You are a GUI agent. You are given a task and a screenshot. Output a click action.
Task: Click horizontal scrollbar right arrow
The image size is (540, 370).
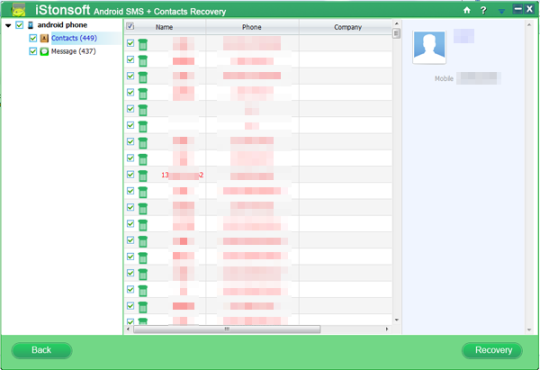[387, 329]
